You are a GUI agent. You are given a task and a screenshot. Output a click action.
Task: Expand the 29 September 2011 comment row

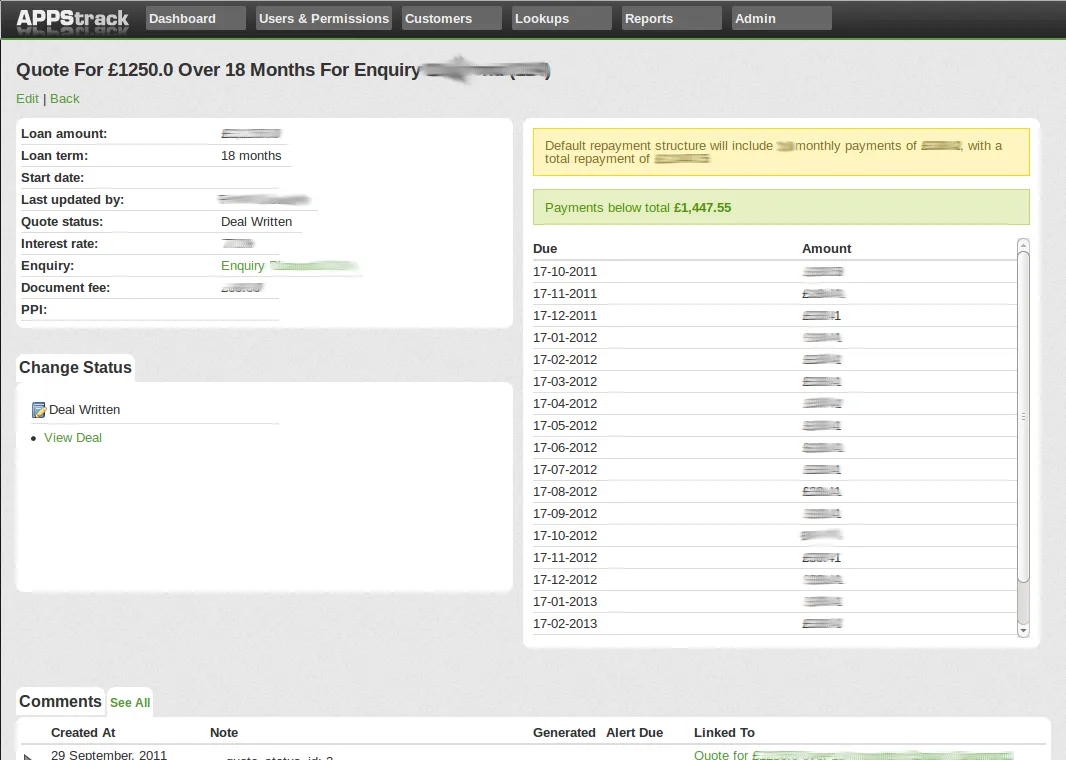tap(27, 756)
